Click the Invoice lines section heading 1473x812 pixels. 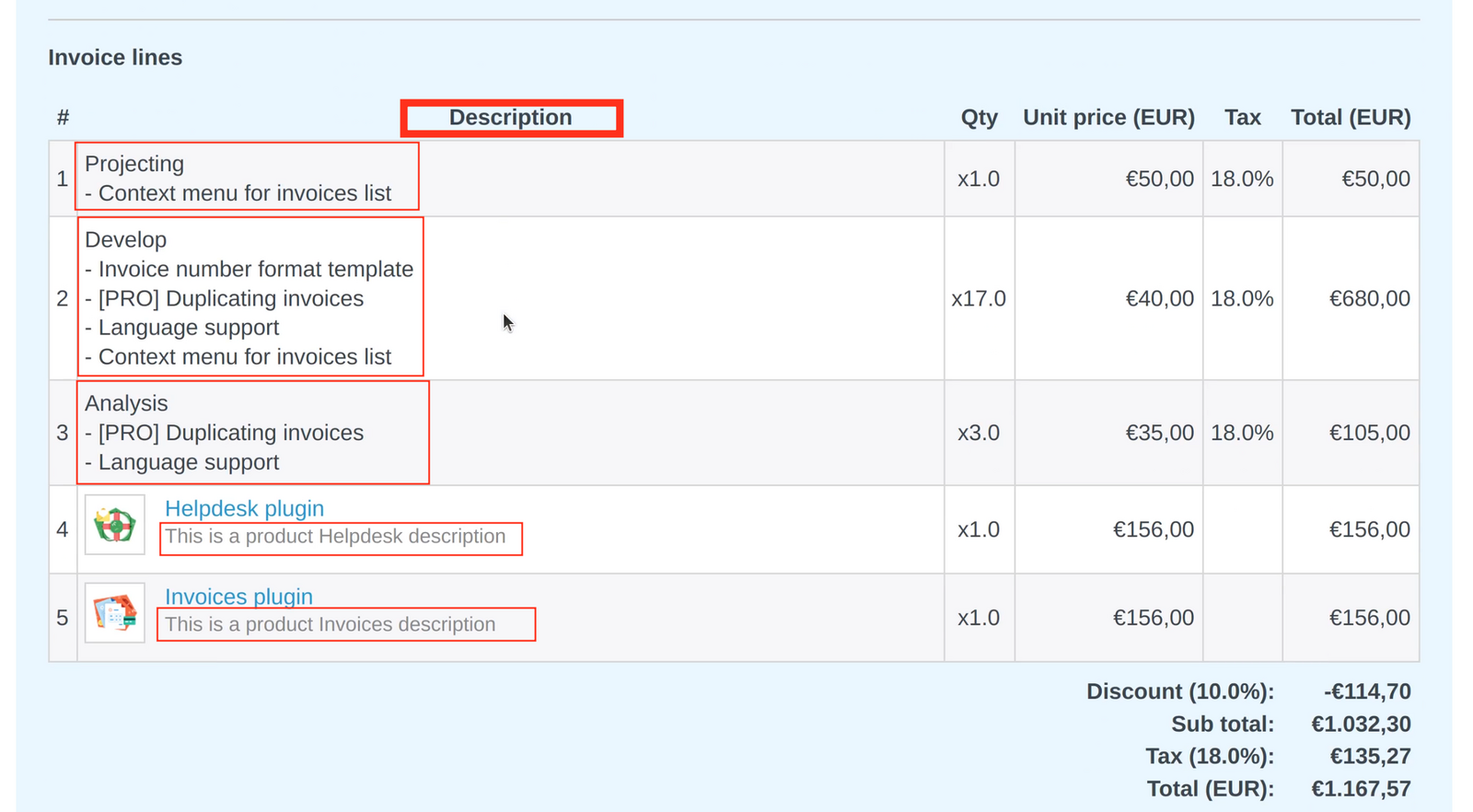click(x=115, y=57)
